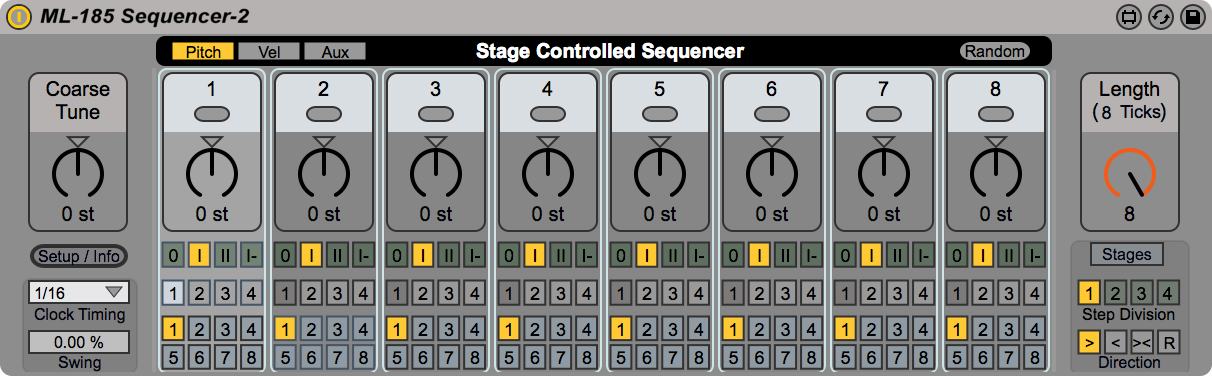Switch to the Vel tab
This screenshot has height=376, width=1212.
point(269,52)
